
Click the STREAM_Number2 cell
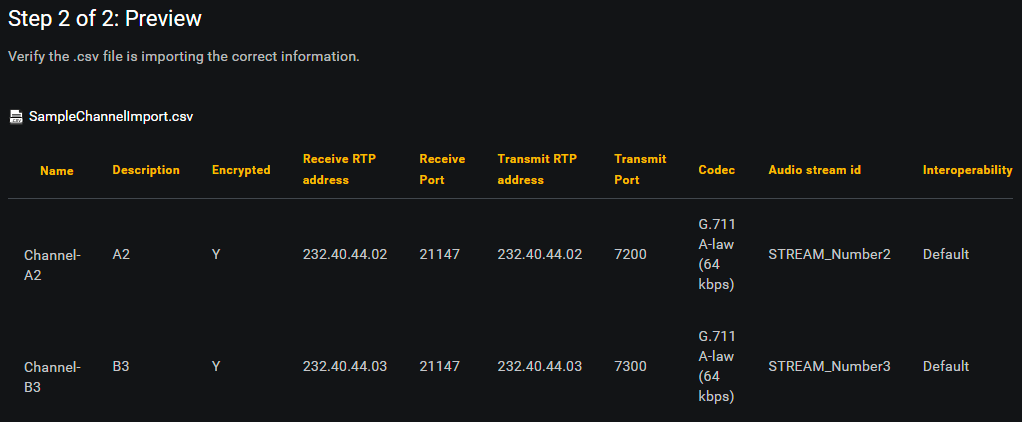(829, 254)
